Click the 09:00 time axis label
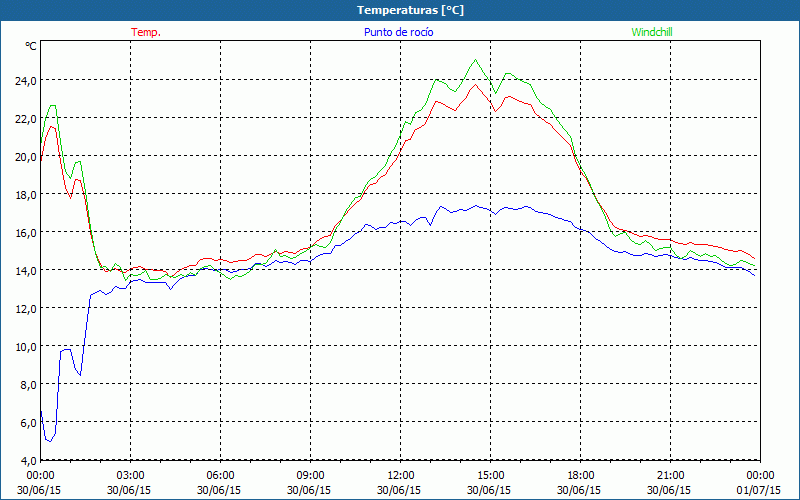 [310, 476]
